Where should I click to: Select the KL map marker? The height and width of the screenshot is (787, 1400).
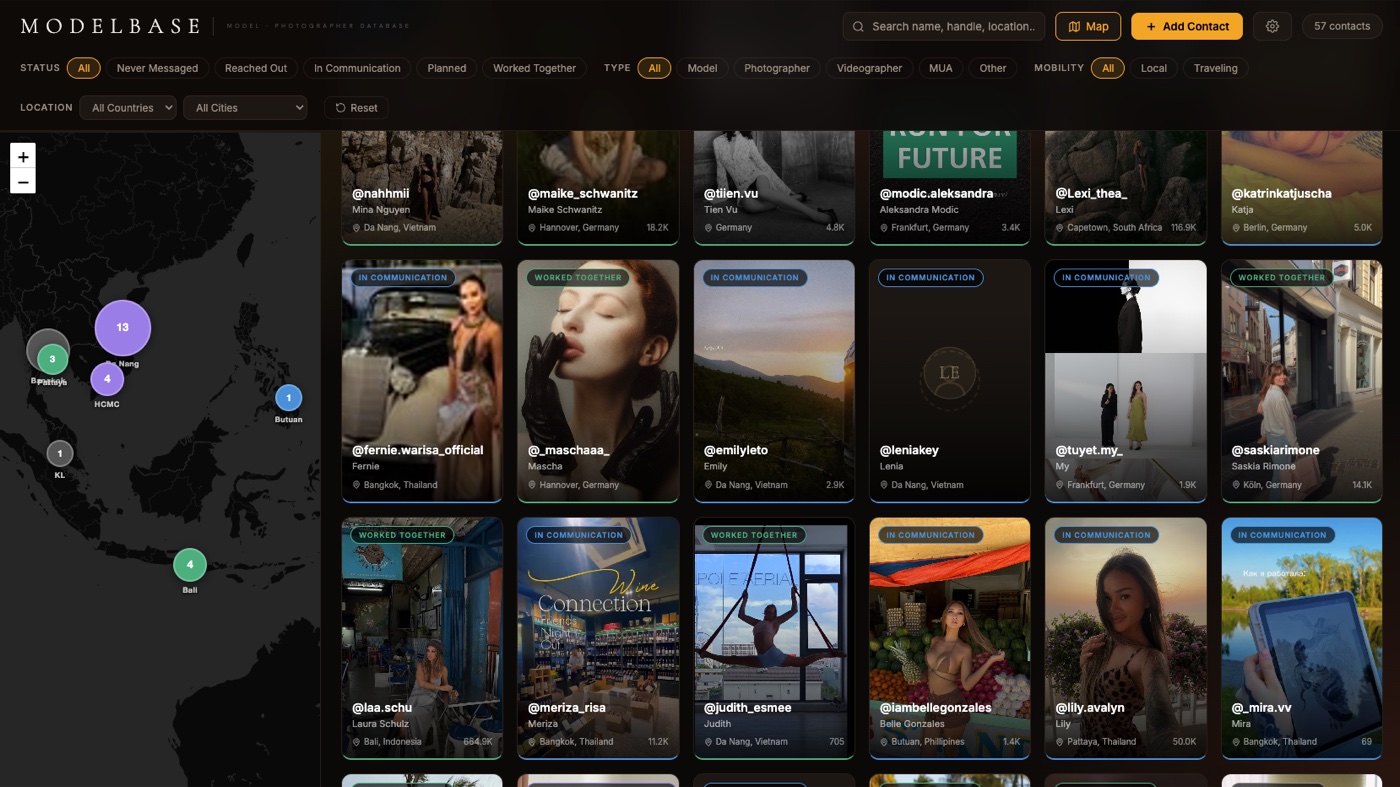click(x=60, y=454)
